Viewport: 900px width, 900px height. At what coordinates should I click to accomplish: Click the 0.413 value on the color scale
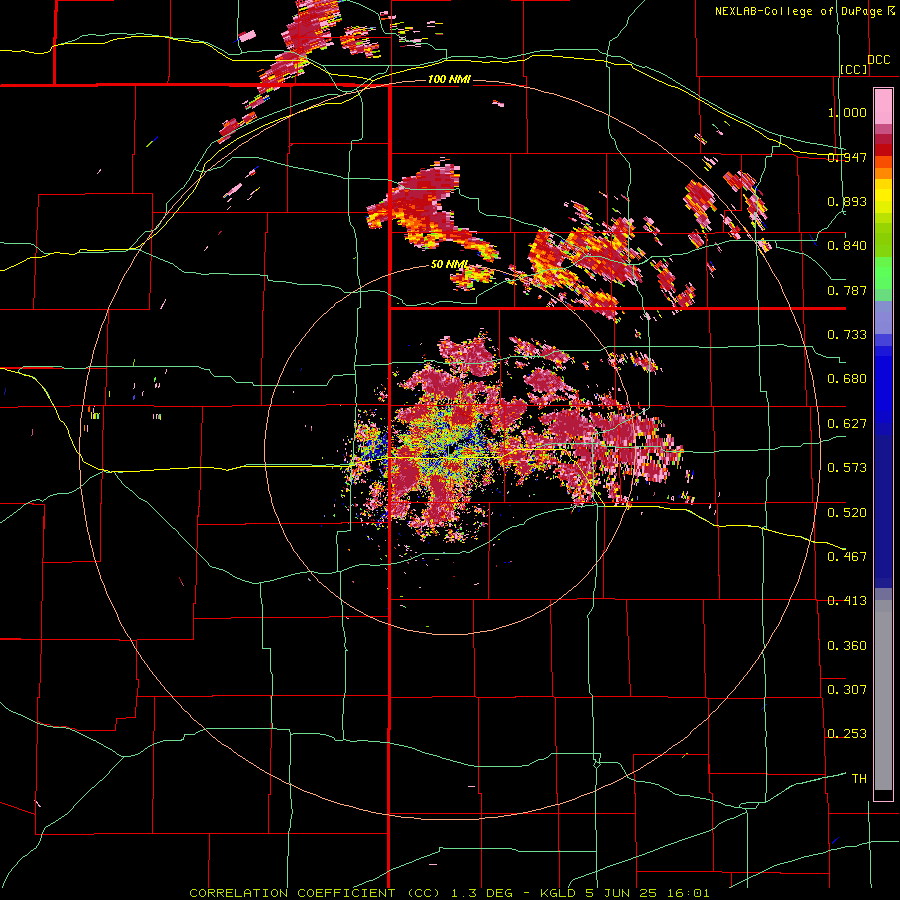(847, 600)
